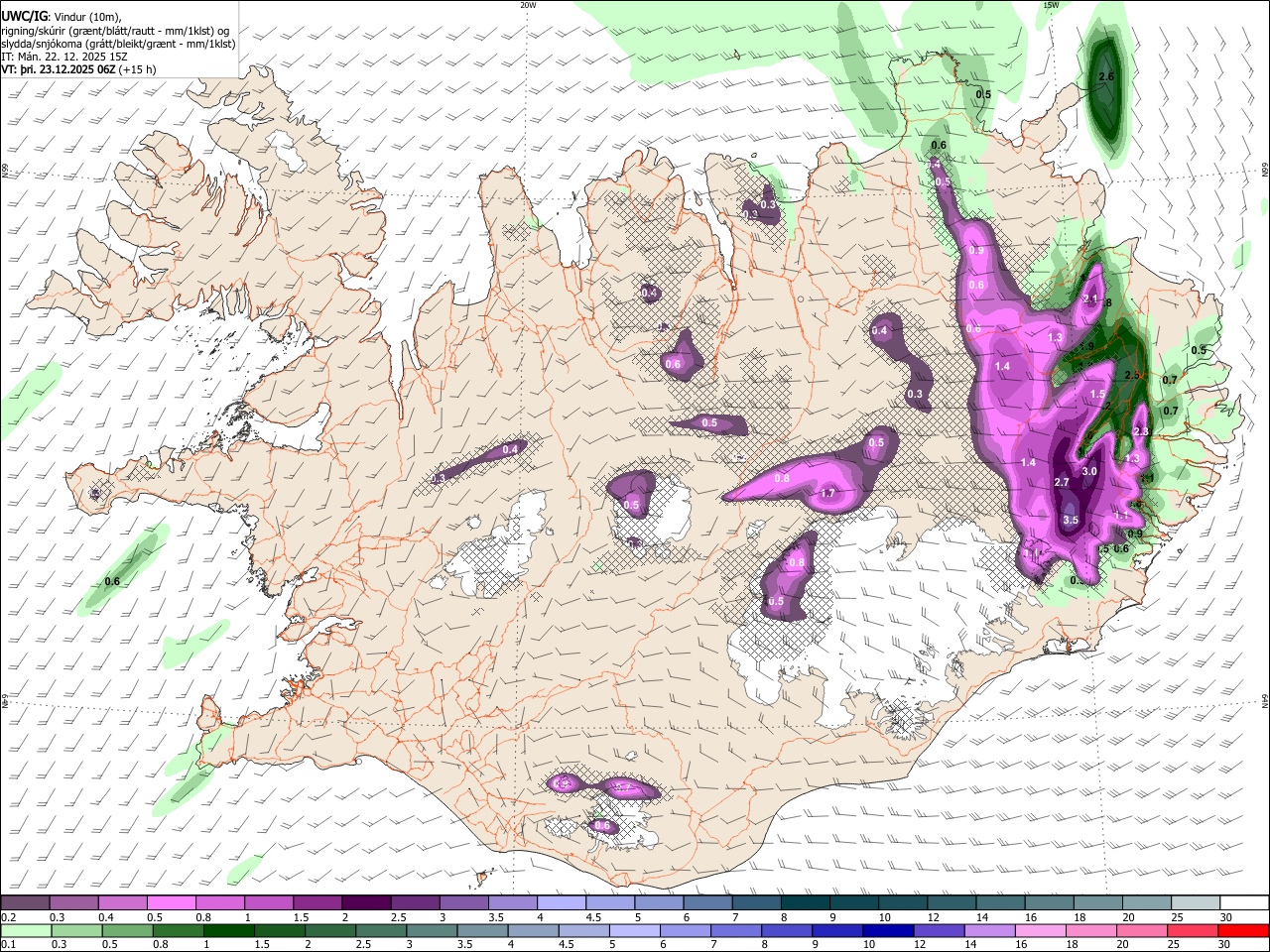Click the white "1.5" value in the eastern pink area
The width and height of the screenshot is (1270, 952).
[x=1097, y=394]
